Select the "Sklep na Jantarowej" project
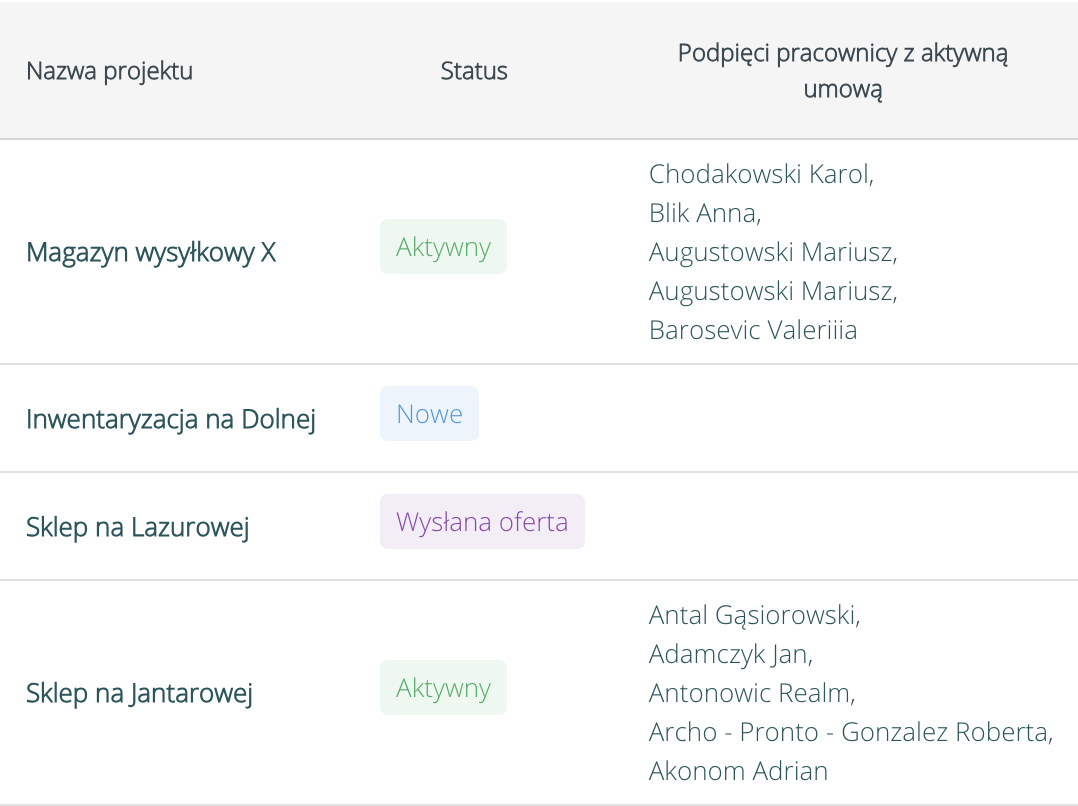Image resolution: width=1078 pixels, height=806 pixels. click(139, 692)
